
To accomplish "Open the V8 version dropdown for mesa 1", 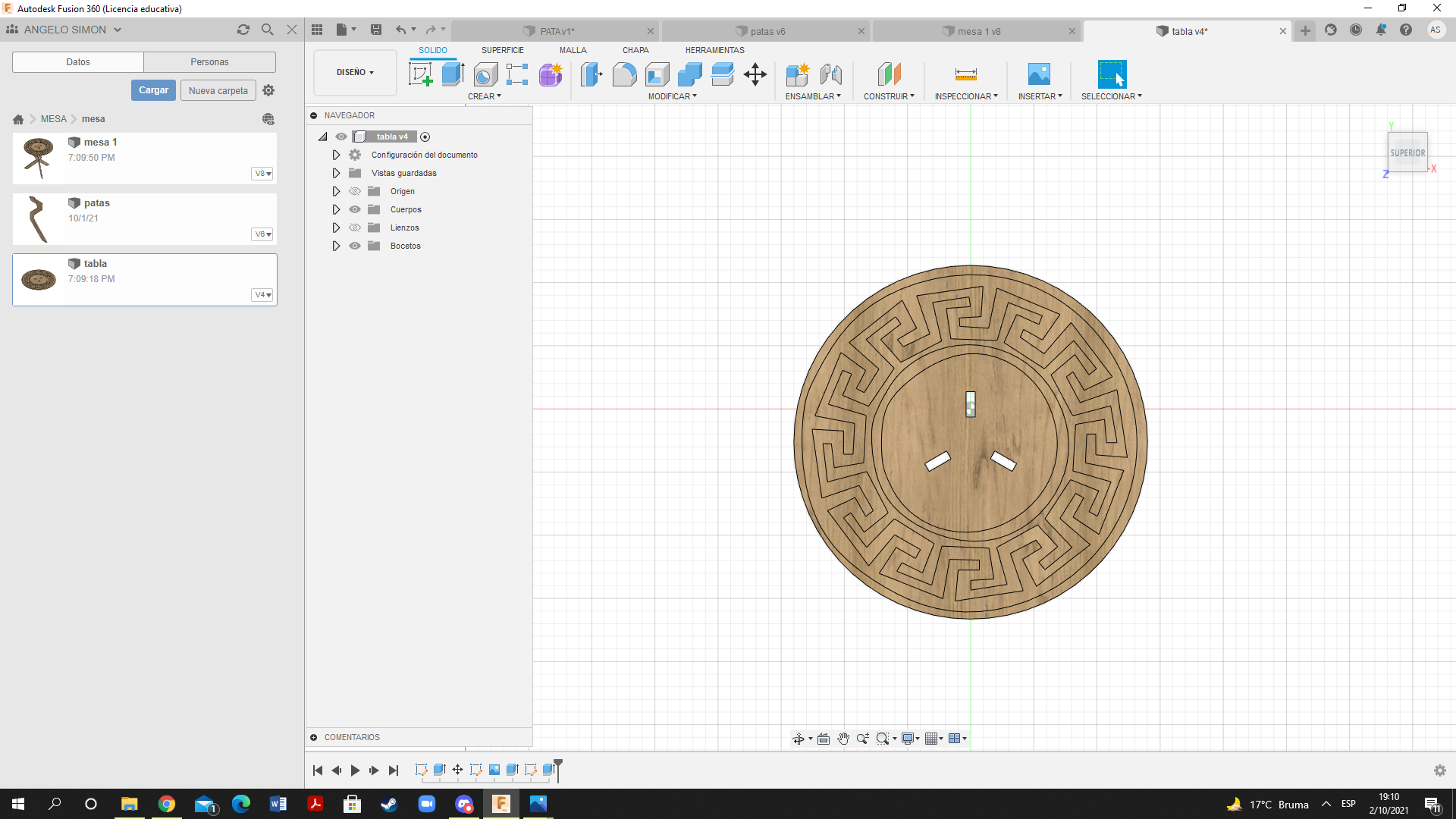I will pos(262,174).
